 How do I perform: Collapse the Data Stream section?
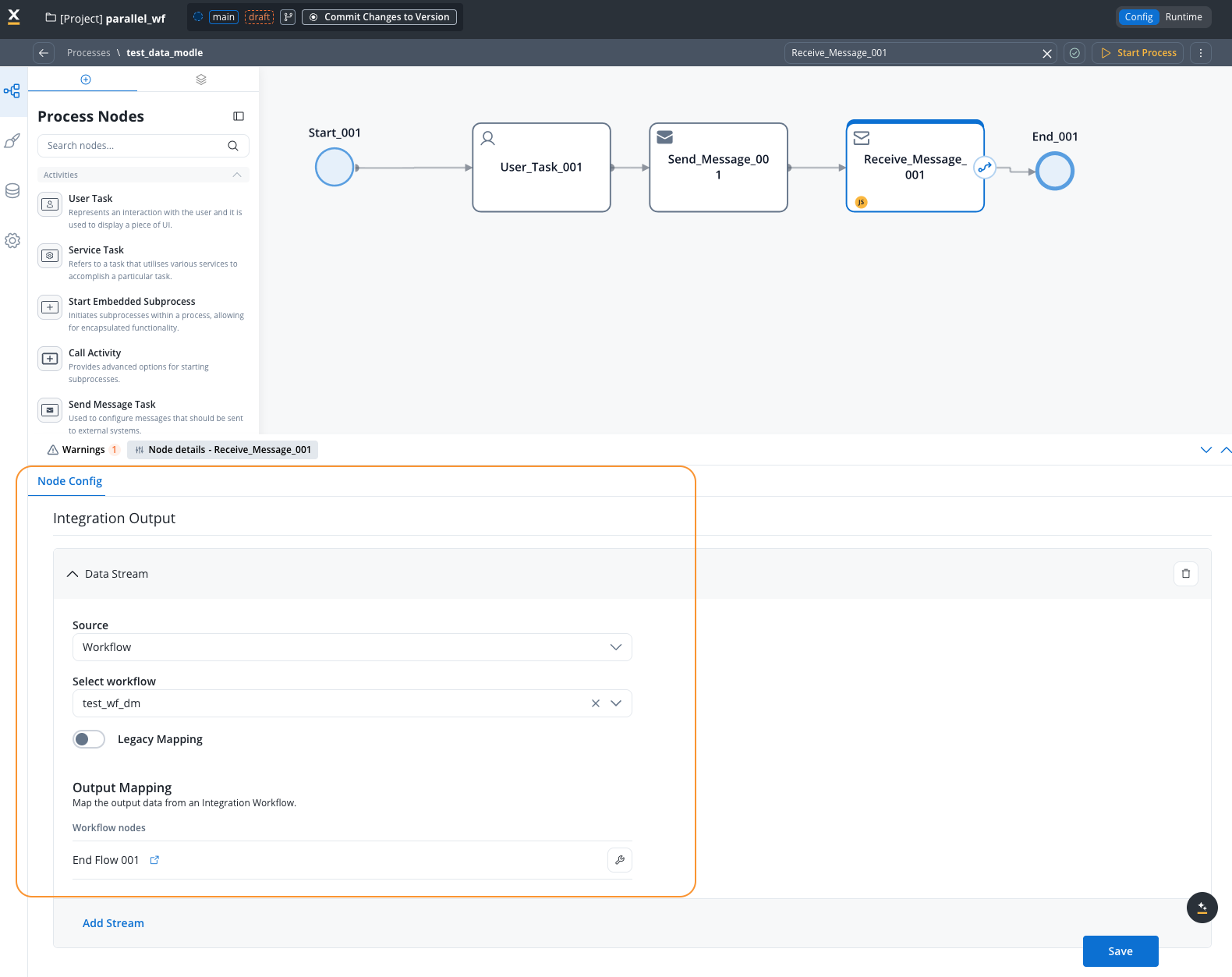[x=73, y=574]
